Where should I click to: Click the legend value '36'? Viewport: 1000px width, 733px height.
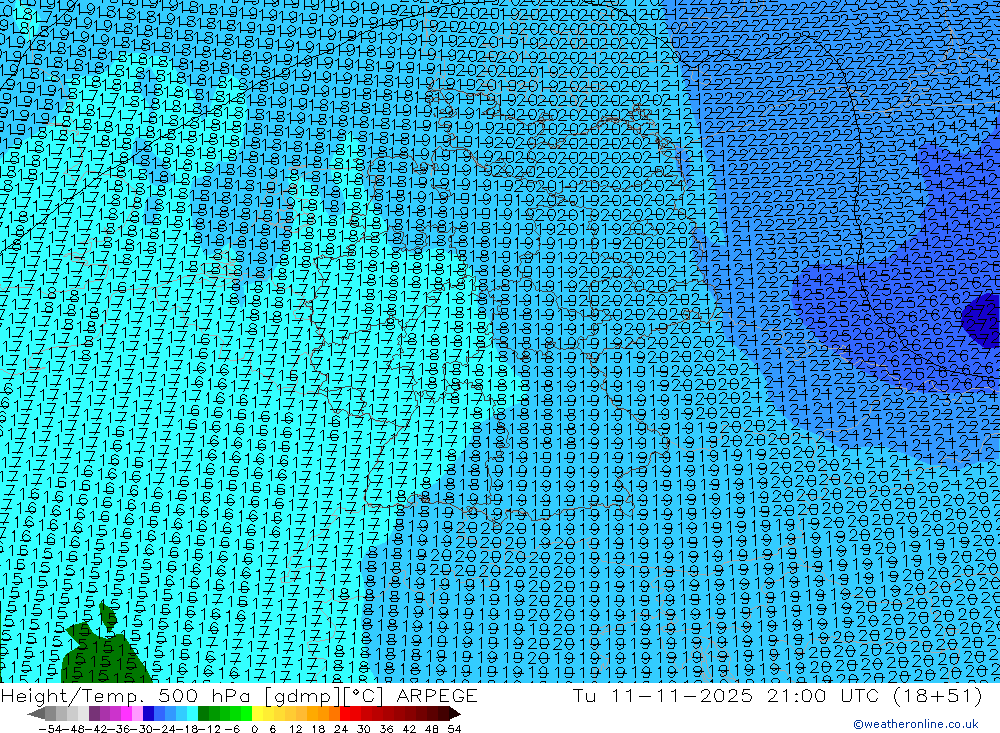coord(386,729)
